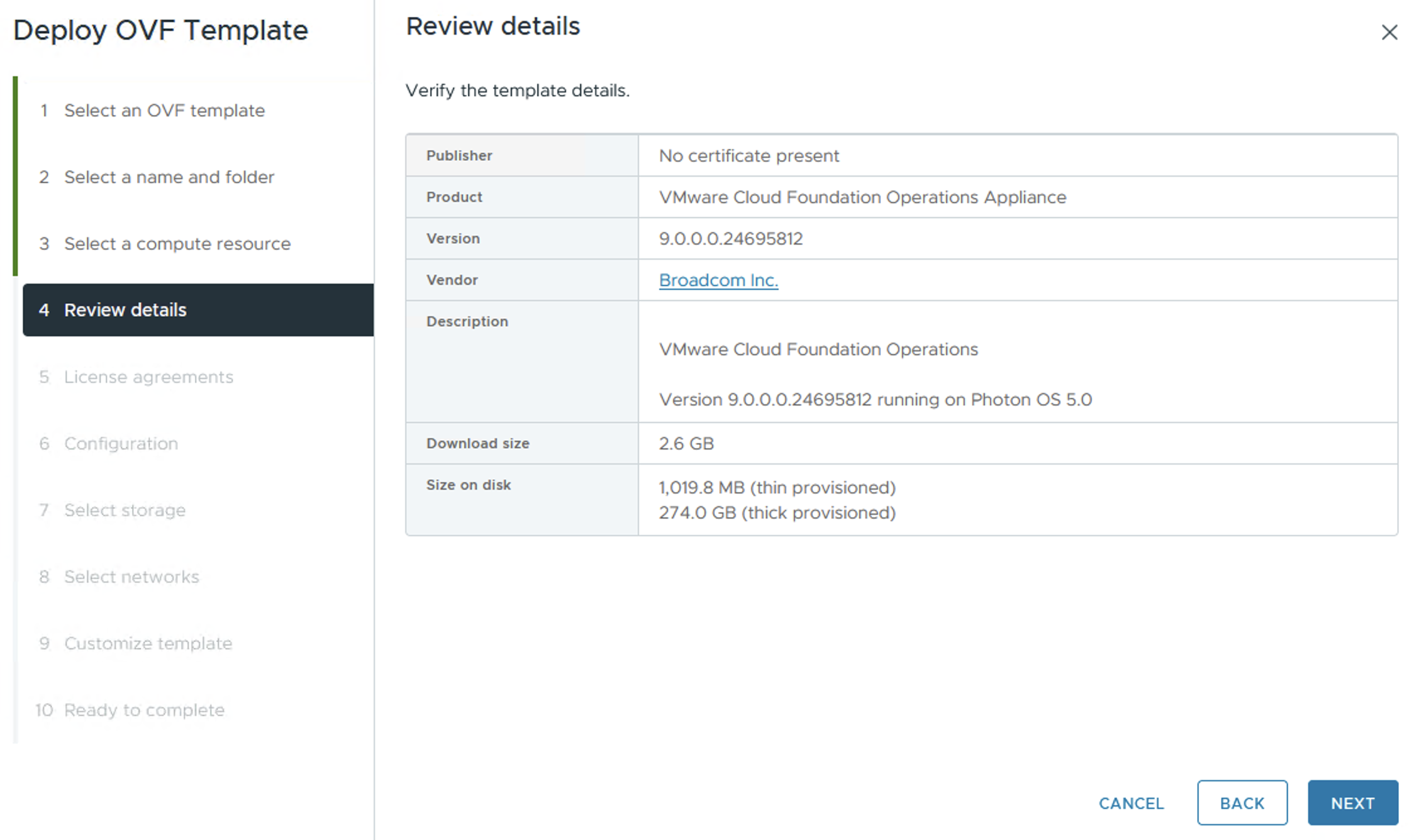Click step 9 Customize template
Screen dimensions: 1419x840
pos(148,644)
